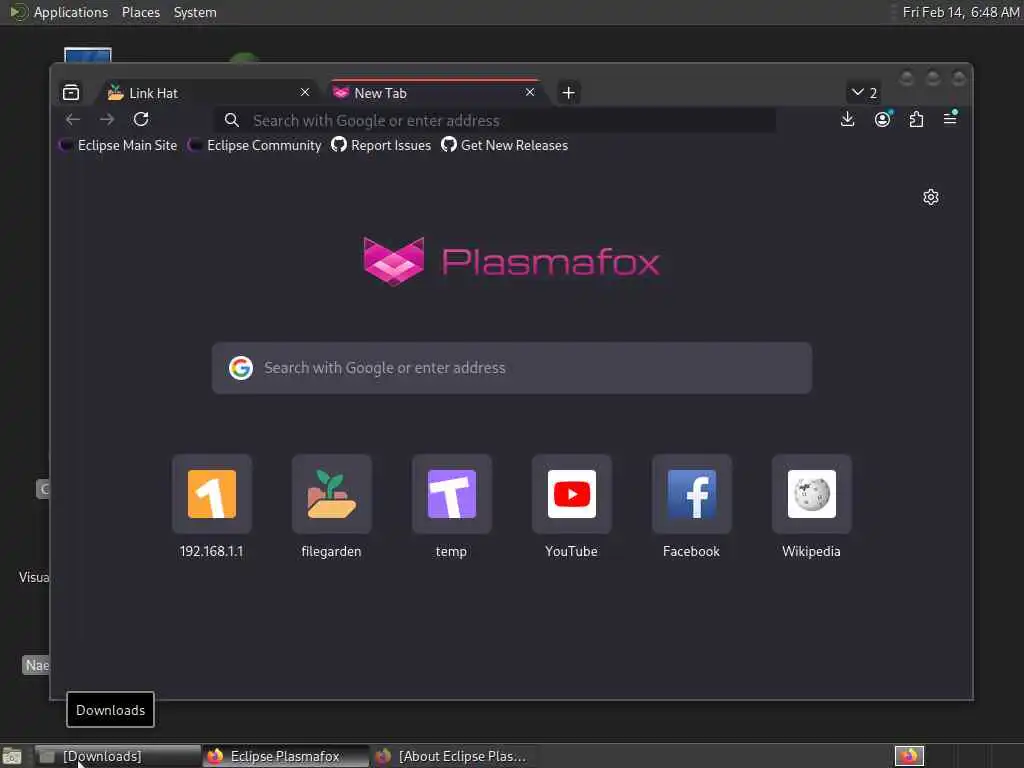Select the New Tab tab

click(435, 93)
